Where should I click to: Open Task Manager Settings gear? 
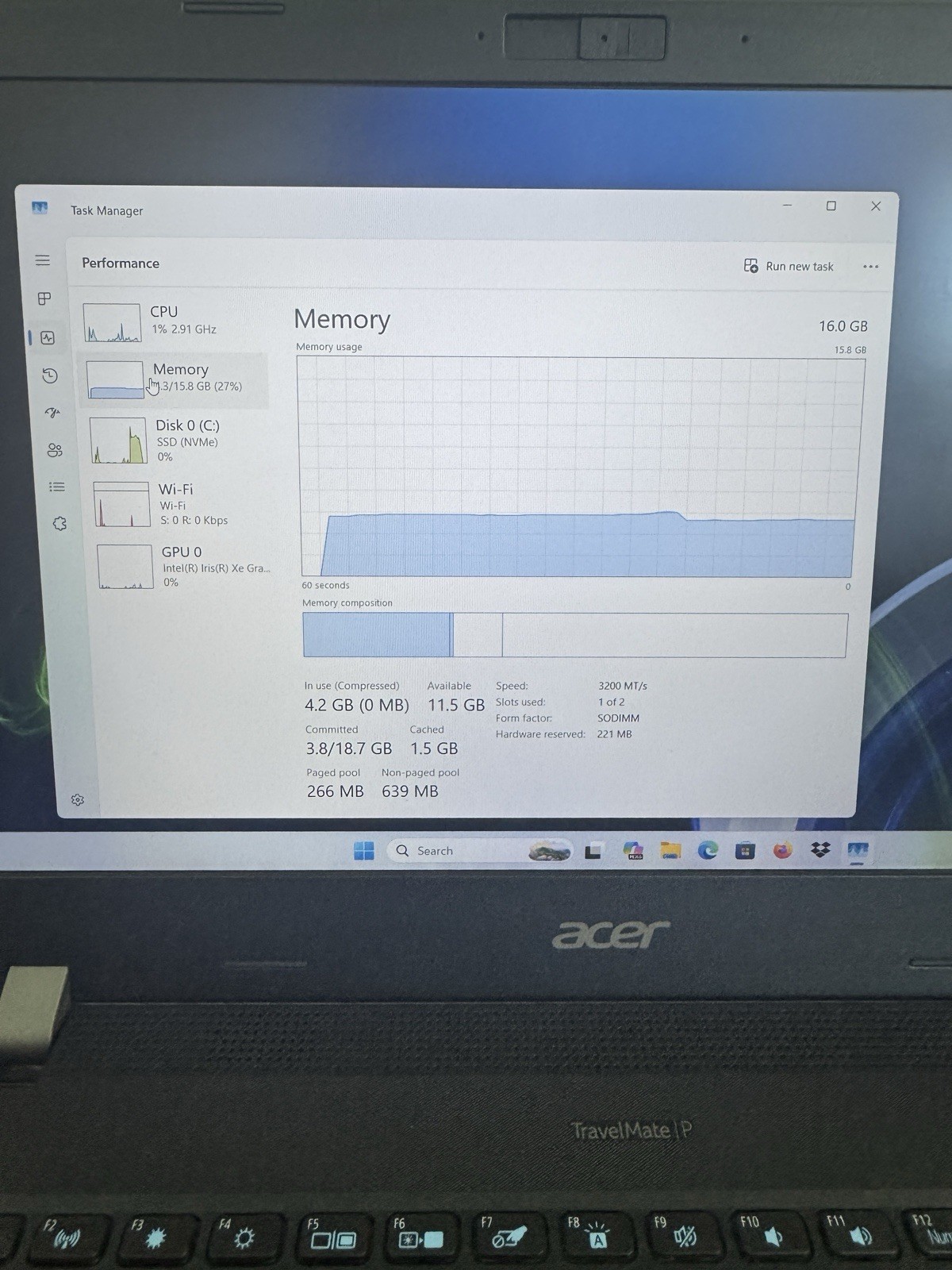pos(78,799)
